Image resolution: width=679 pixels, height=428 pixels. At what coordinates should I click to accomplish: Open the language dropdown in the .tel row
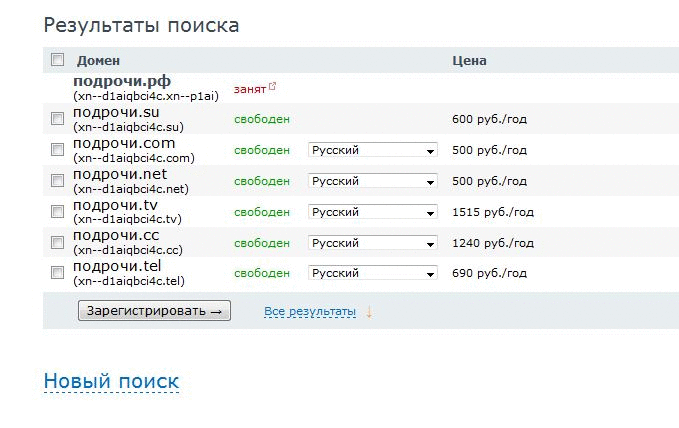(x=373, y=273)
